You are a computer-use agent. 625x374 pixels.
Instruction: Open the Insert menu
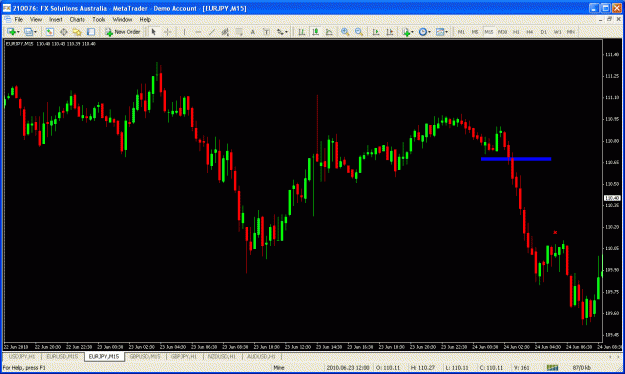[x=56, y=19]
